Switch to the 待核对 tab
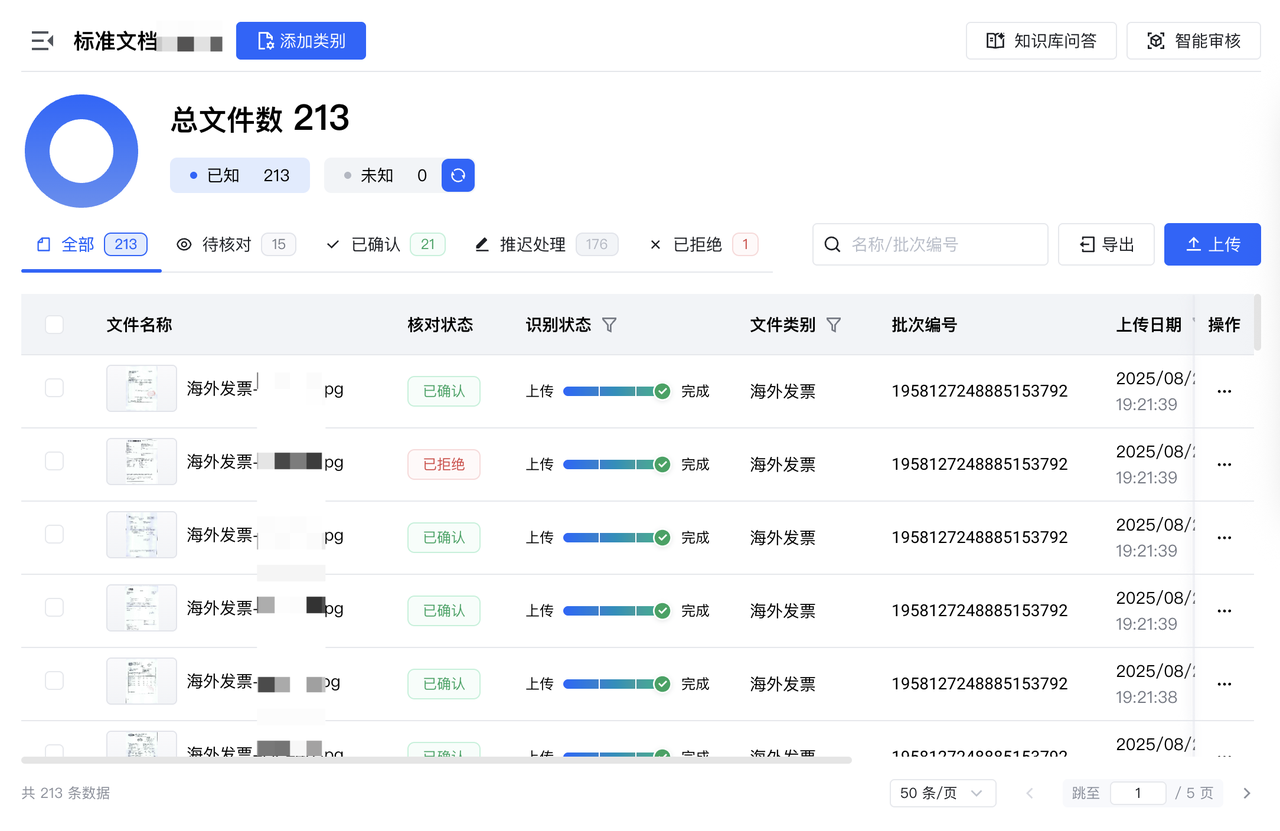This screenshot has height=831, width=1280. (x=235, y=244)
